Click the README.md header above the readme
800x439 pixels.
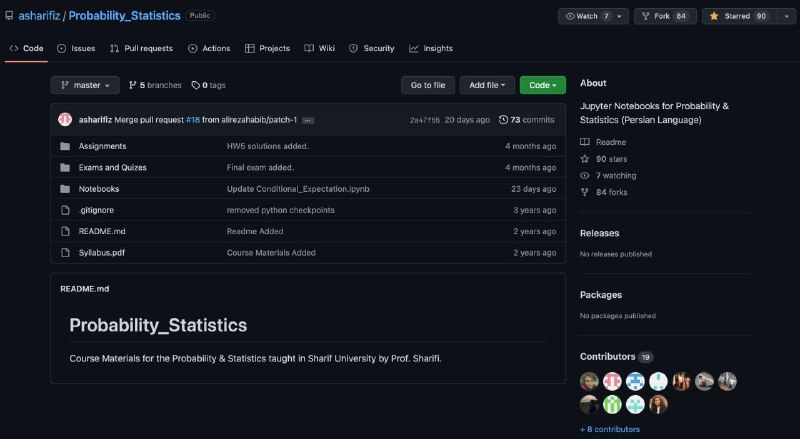pos(85,289)
